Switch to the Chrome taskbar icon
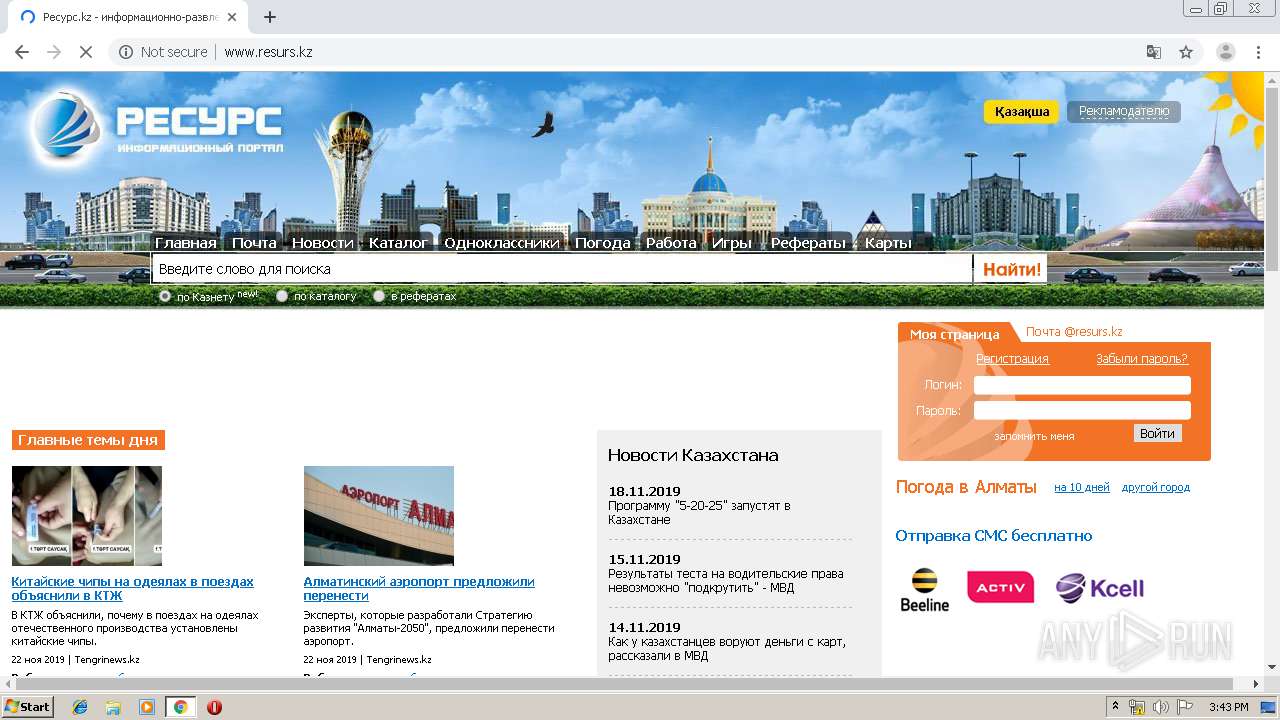 point(180,707)
